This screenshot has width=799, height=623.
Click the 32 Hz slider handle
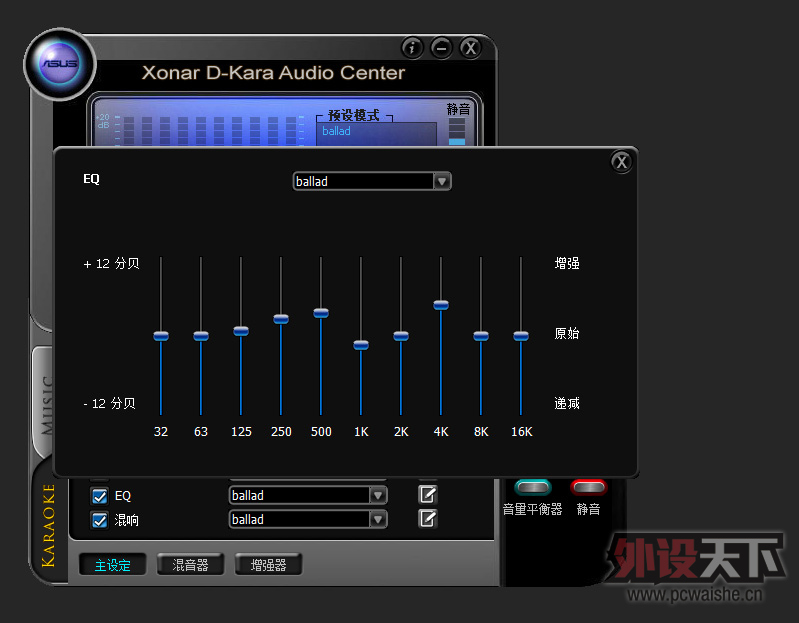pos(161,336)
